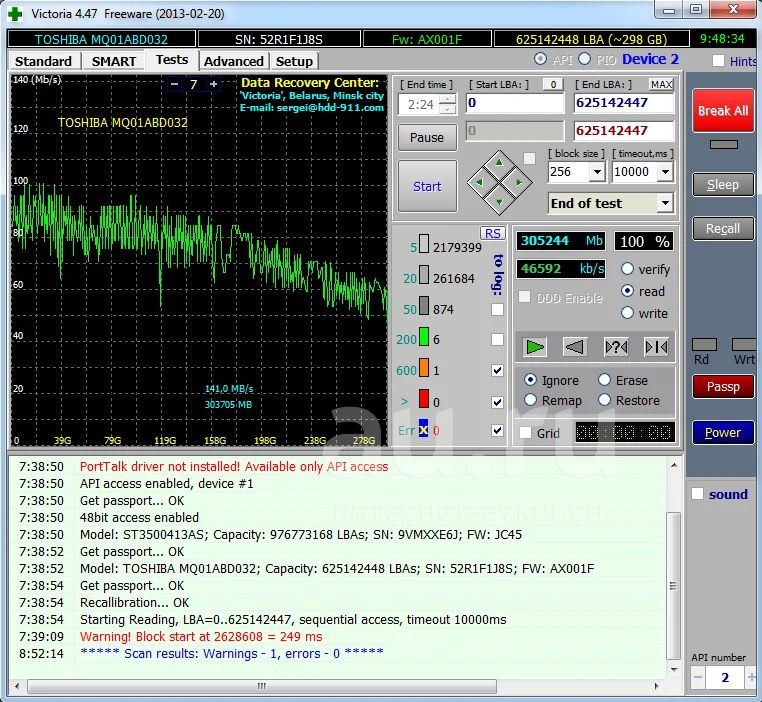Click the down arrow in navigation diamond
This screenshot has height=702, width=762.
pyautogui.click(x=499, y=202)
